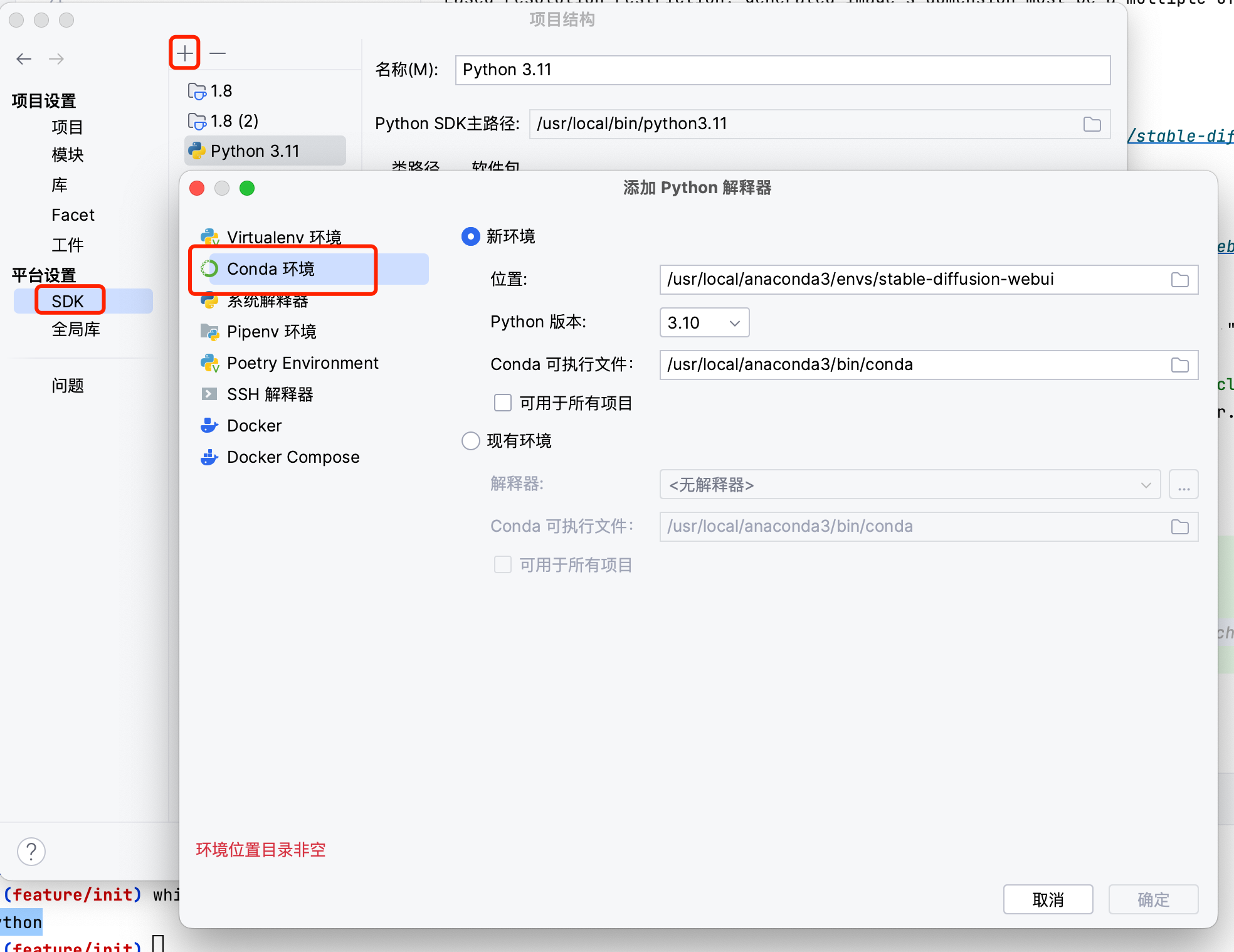
Task: Open 全局库 in platform settings
Action: [76, 329]
